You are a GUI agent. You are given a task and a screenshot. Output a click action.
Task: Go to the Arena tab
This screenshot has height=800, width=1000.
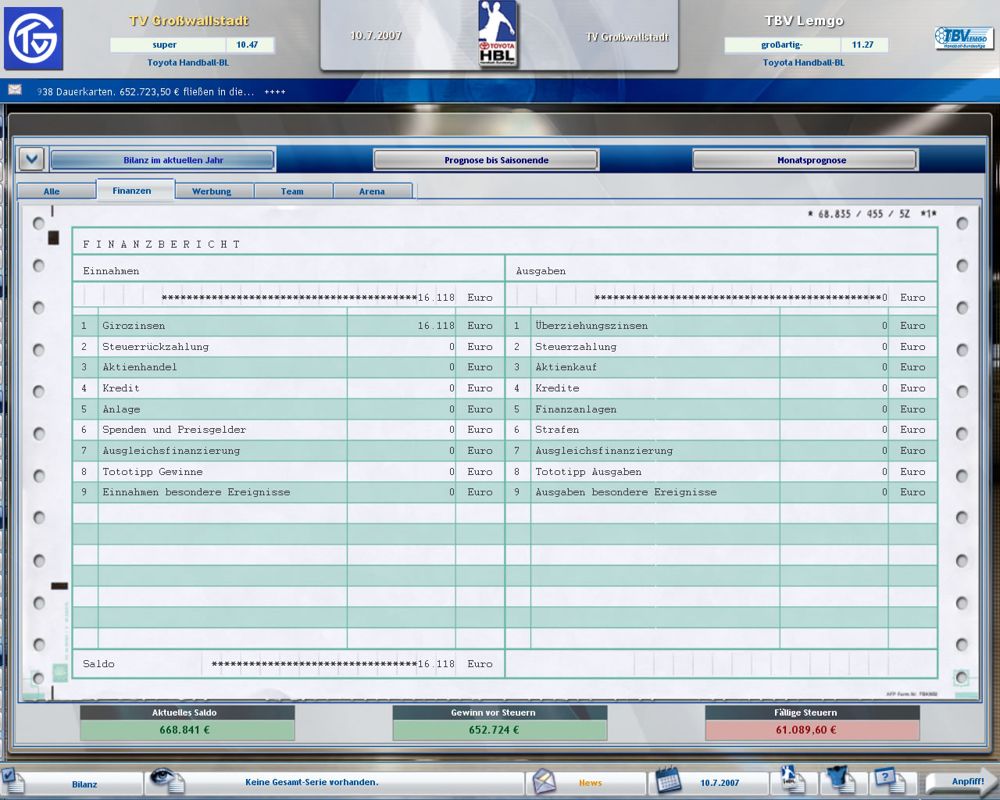click(x=372, y=191)
